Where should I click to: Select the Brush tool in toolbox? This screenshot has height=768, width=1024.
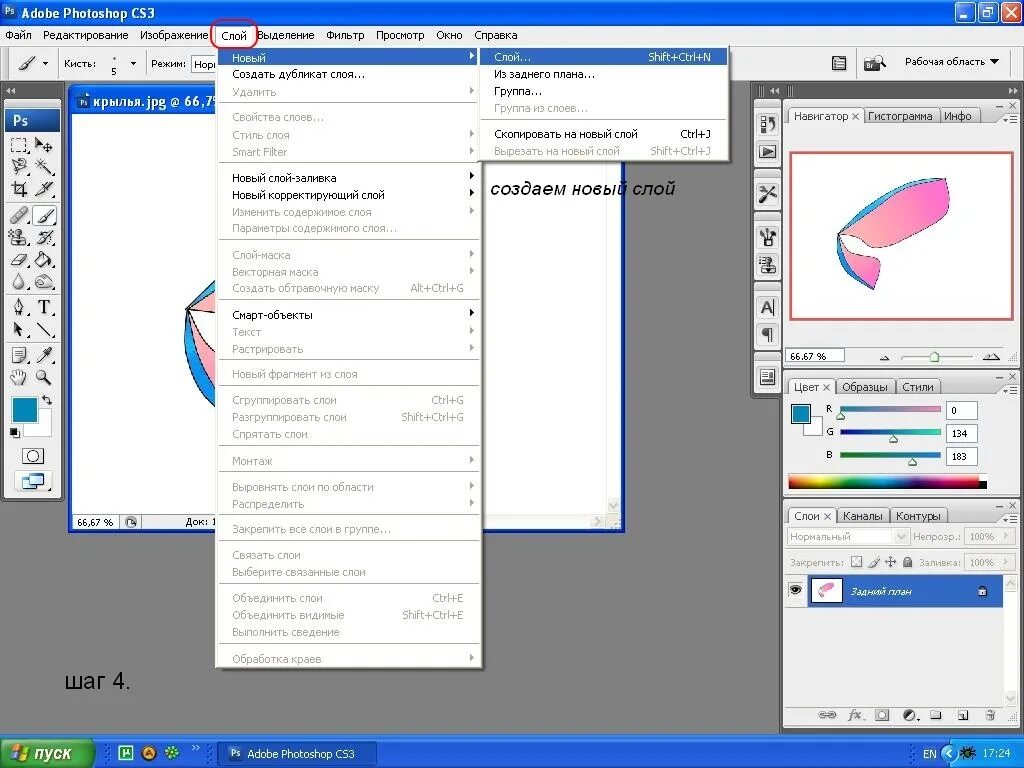point(44,215)
